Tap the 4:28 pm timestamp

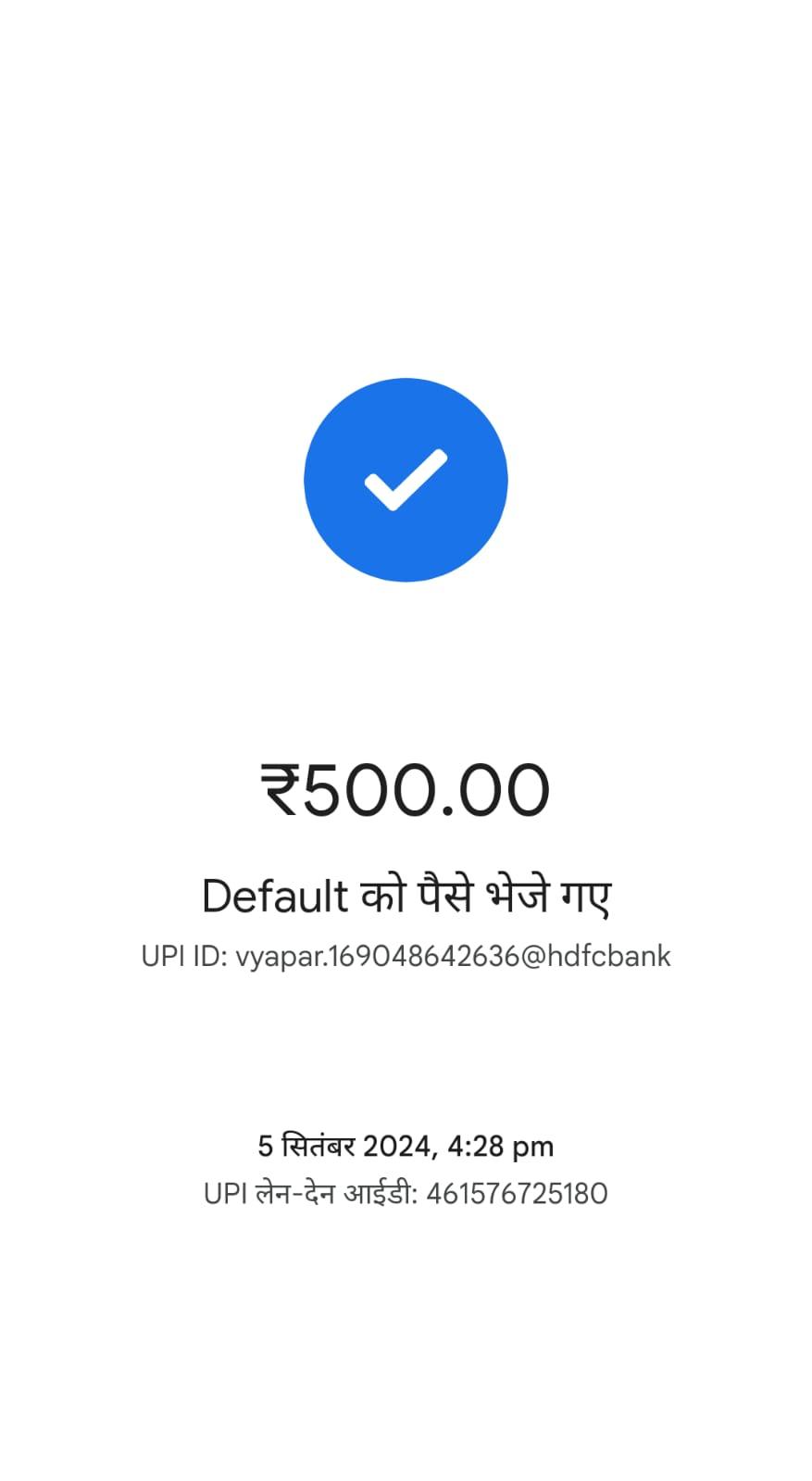pyautogui.click(x=501, y=1146)
